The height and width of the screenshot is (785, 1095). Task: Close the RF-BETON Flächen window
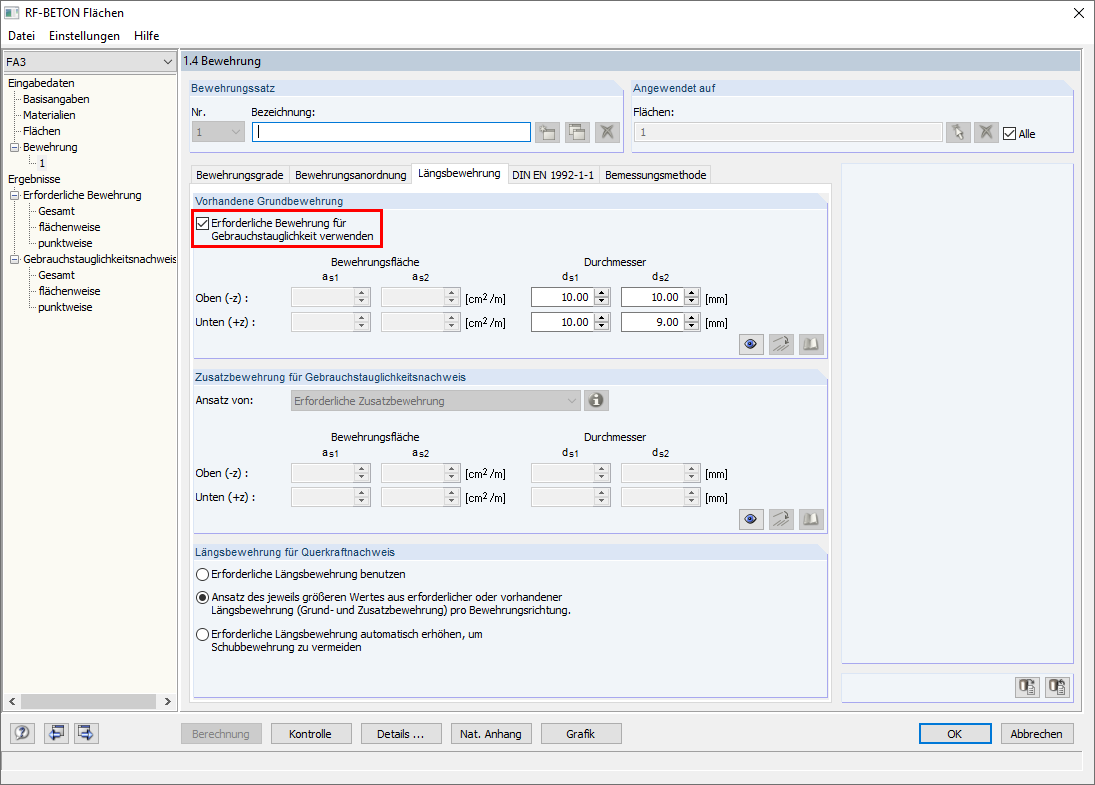(1078, 13)
